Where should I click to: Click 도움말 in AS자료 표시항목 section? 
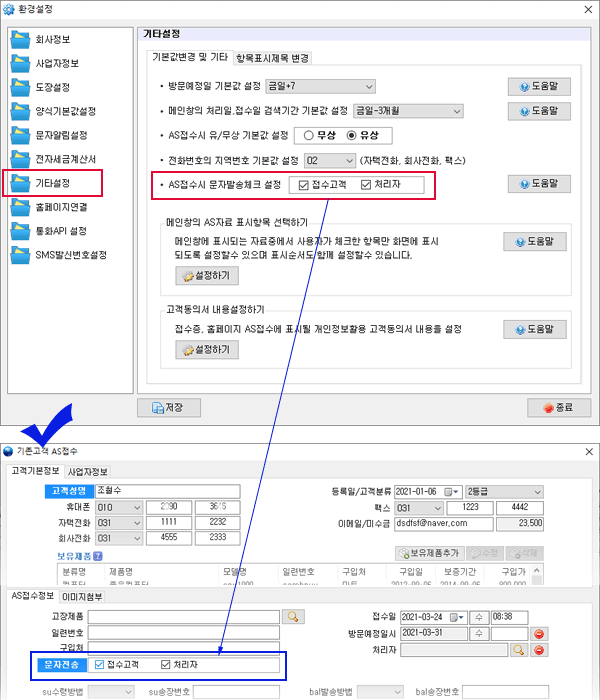click(x=535, y=242)
